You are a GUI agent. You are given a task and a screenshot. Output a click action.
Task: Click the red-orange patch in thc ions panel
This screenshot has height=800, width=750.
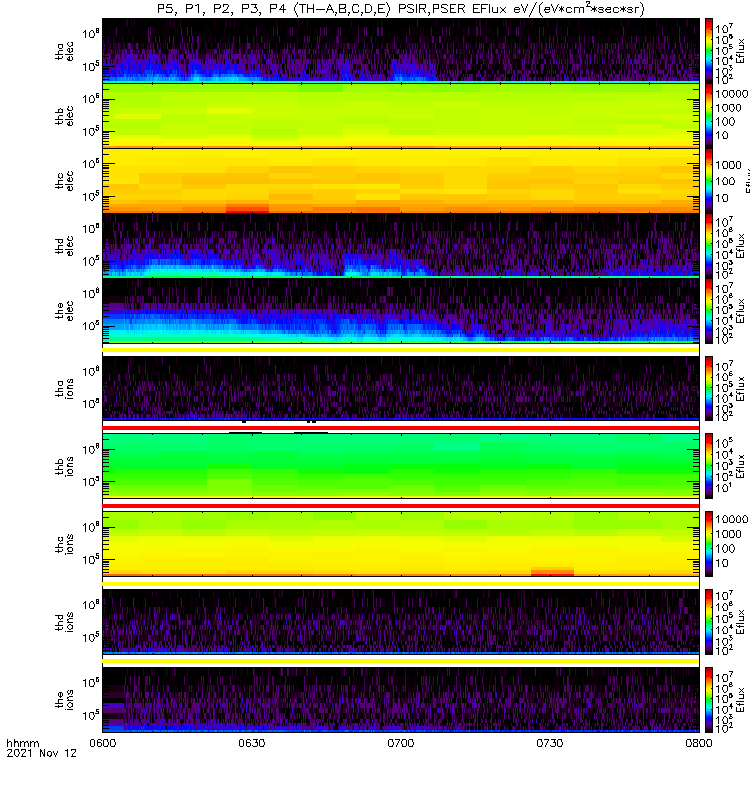(553, 571)
